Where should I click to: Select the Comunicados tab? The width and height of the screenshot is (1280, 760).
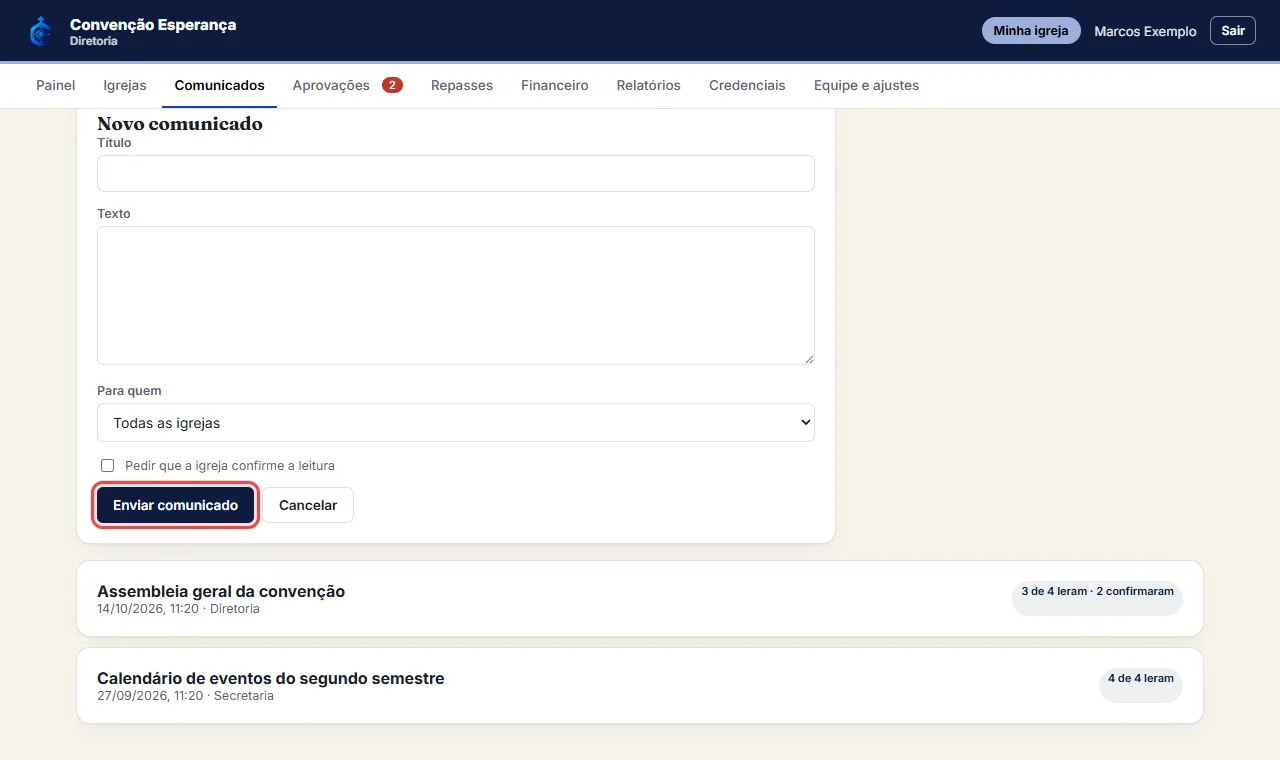pos(220,86)
